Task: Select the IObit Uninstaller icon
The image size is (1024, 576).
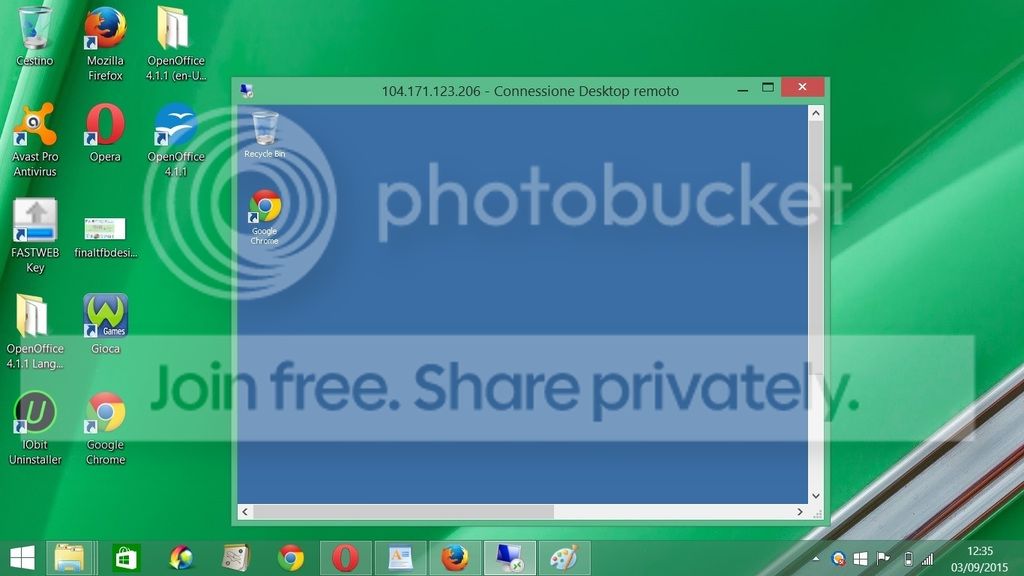Action: tap(35, 428)
